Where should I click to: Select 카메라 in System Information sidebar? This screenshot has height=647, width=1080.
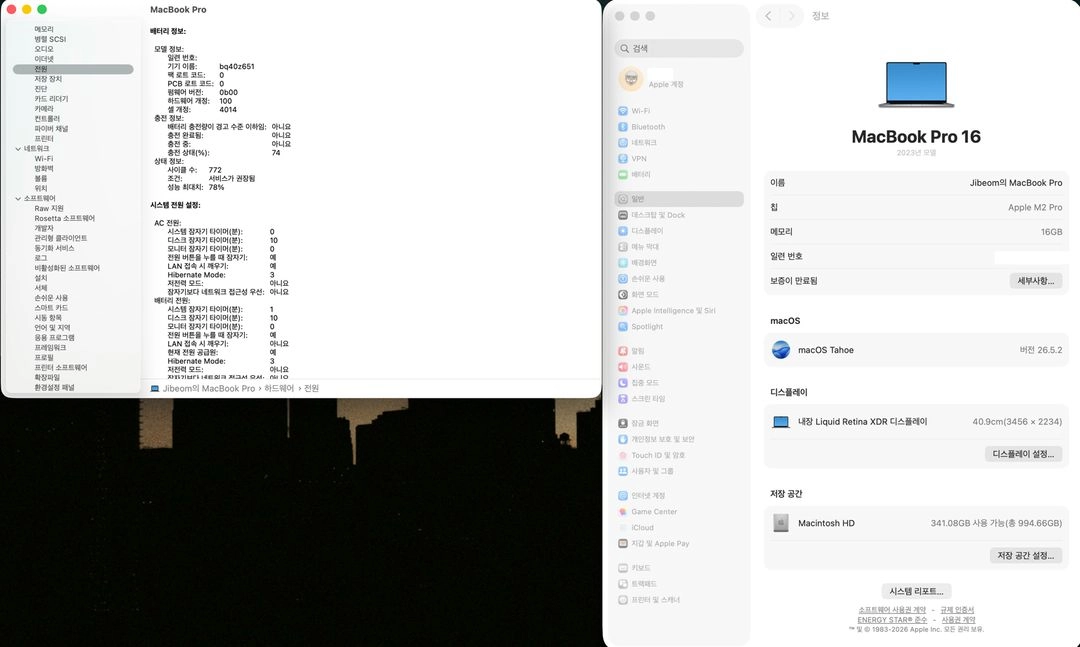[43, 109]
